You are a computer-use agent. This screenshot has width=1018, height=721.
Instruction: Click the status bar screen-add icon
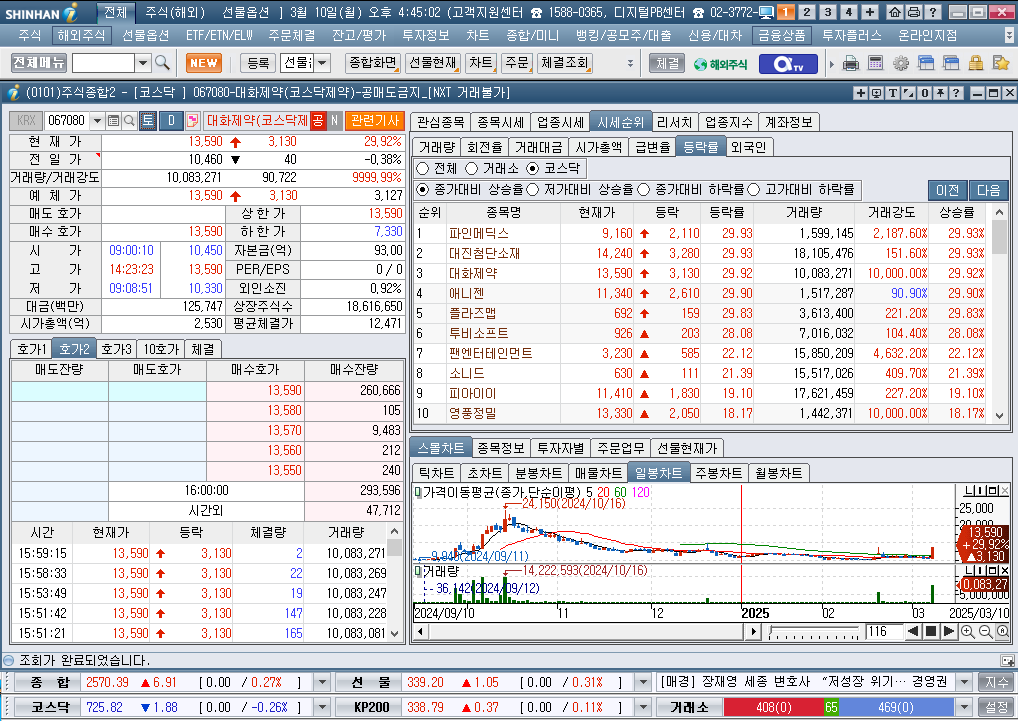(1007, 661)
